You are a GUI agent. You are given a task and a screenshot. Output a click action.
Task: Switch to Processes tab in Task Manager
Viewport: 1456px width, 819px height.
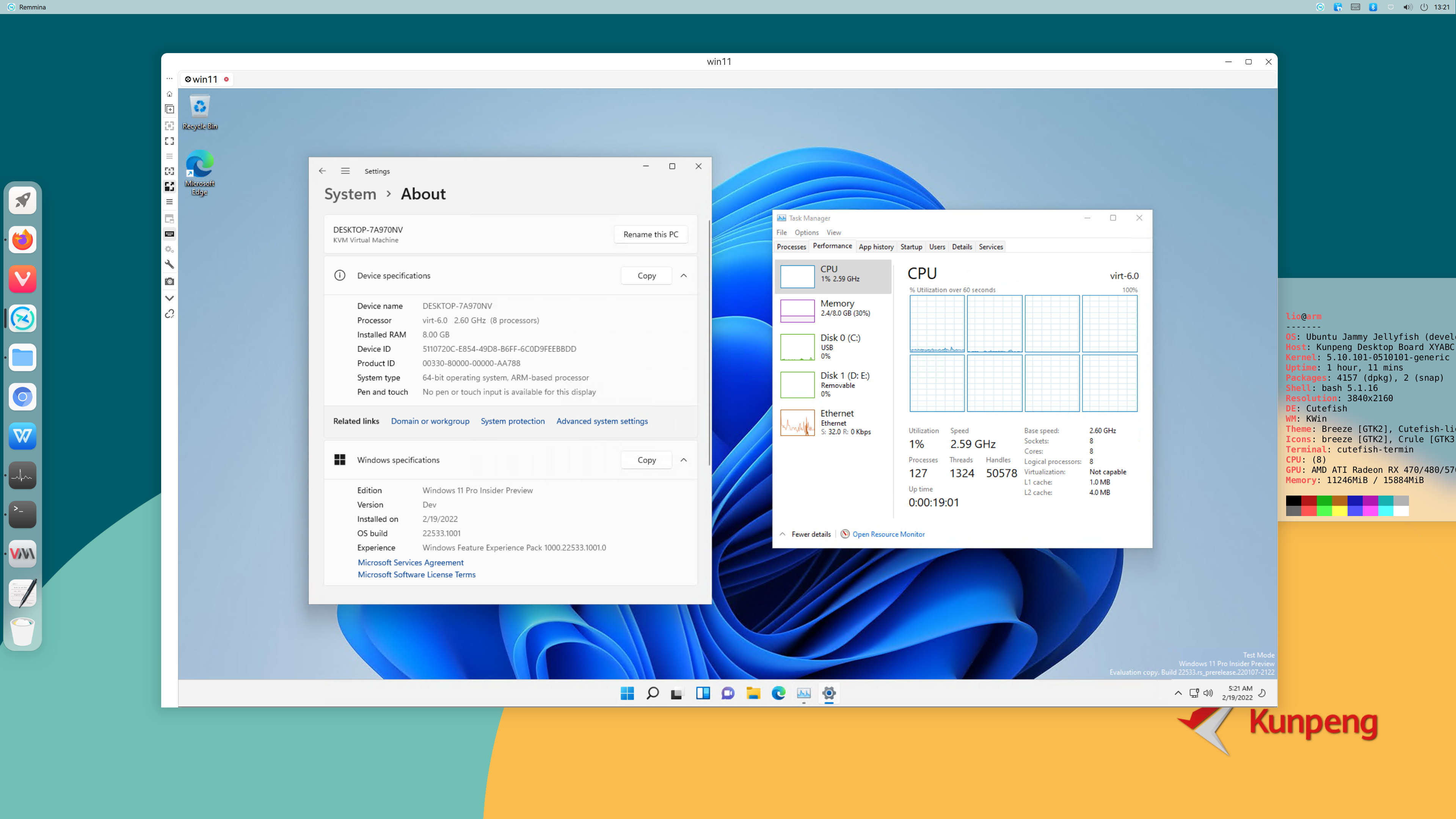coord(791,247)
